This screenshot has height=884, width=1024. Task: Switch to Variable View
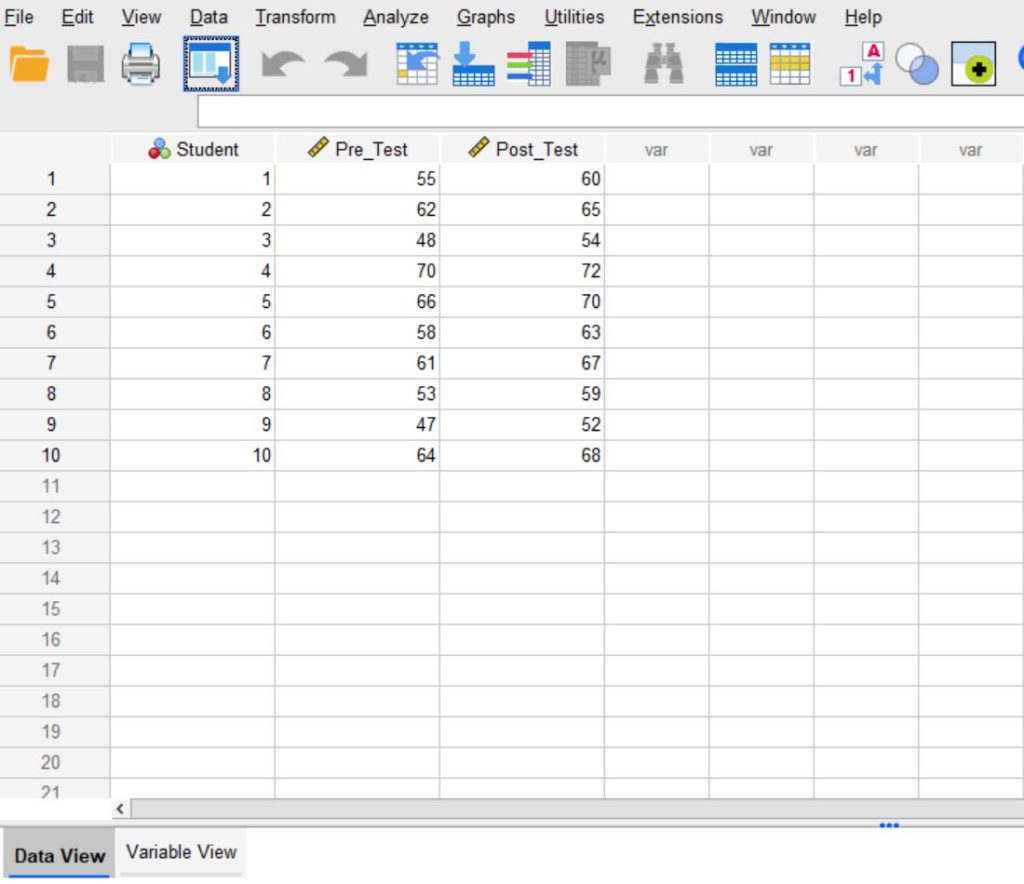coord(180,852)
